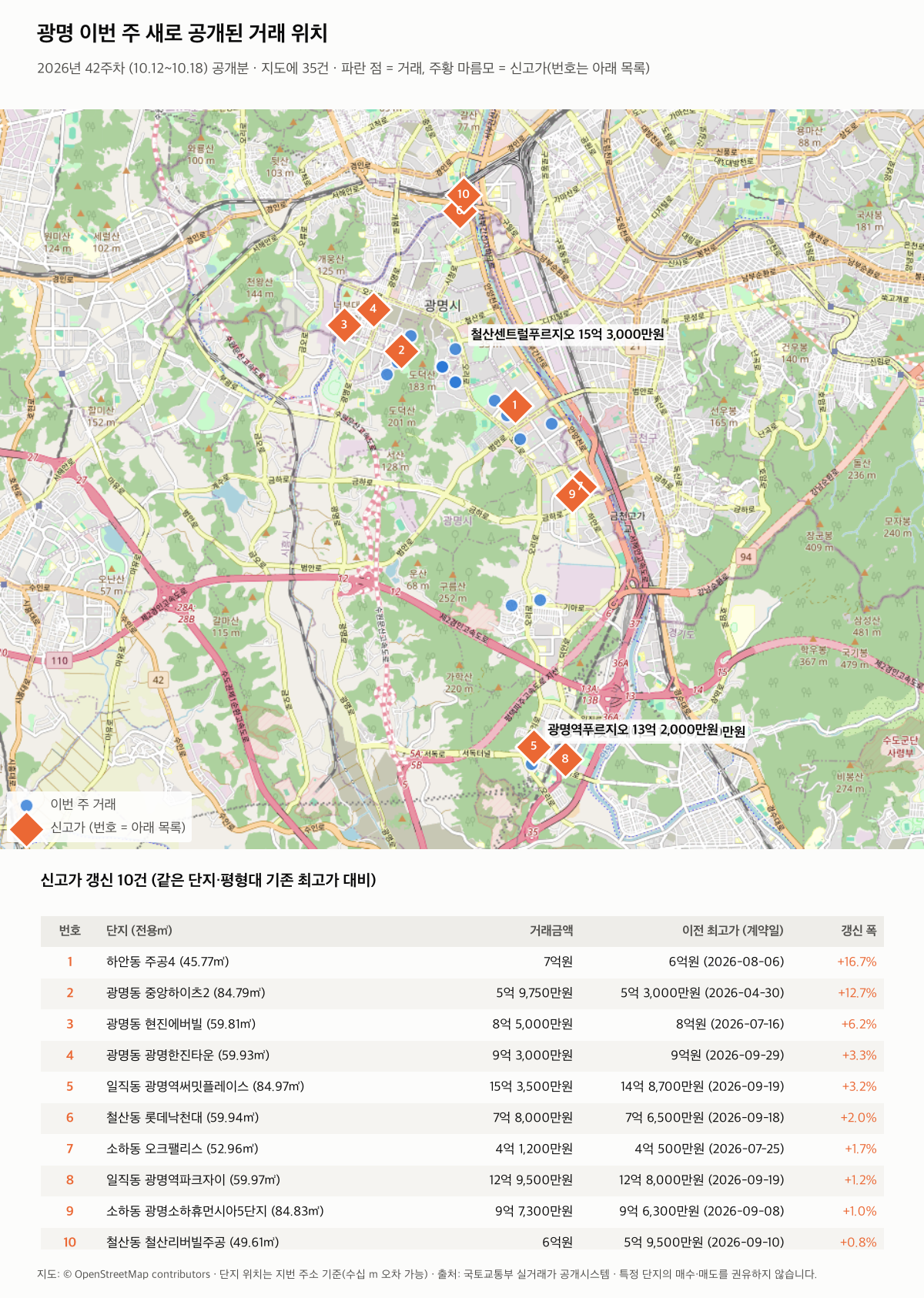
Task: Click orange diamond marker number 1 on map
Action: [514, 404]
